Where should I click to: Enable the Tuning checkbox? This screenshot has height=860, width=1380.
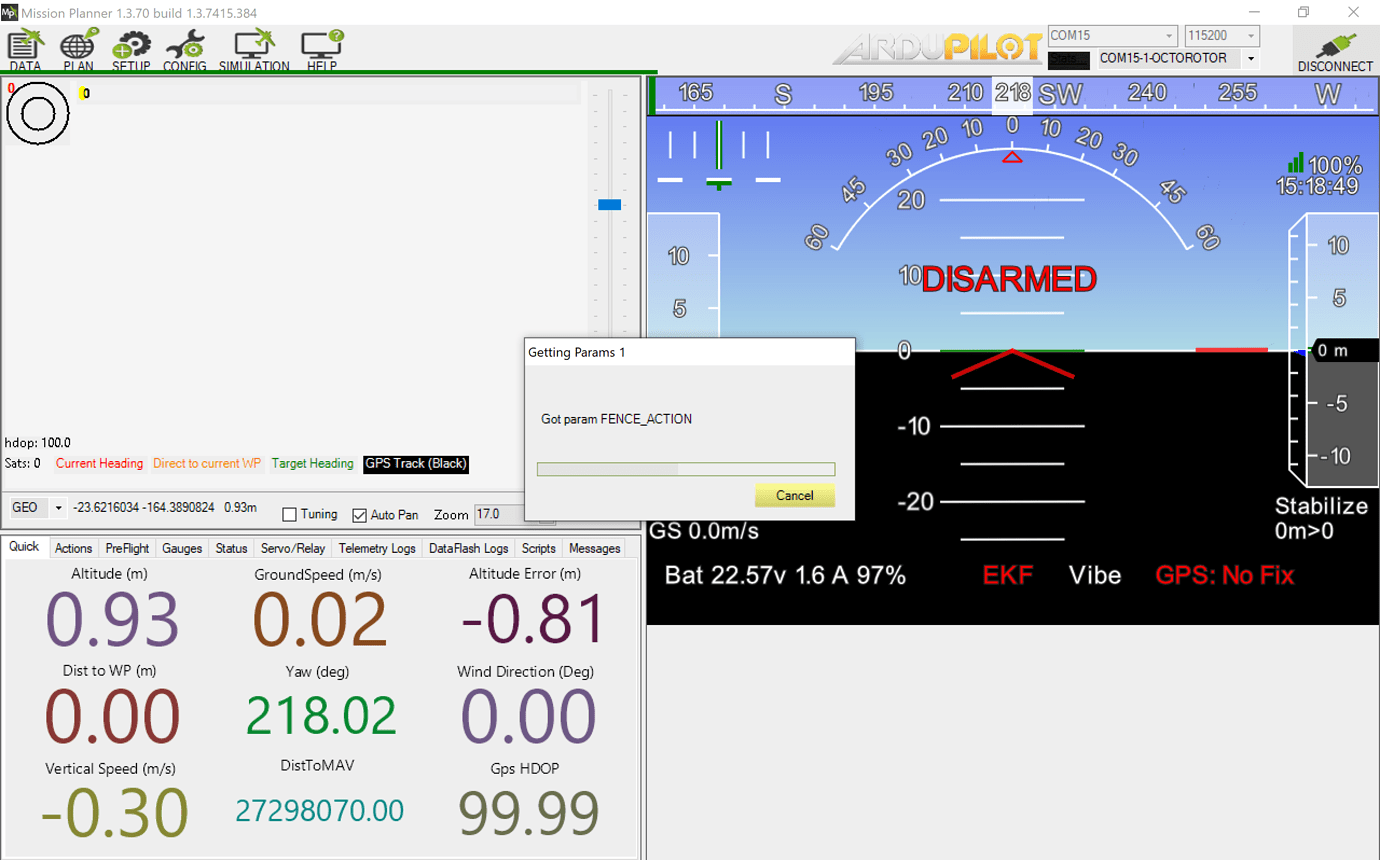point(290,514)
